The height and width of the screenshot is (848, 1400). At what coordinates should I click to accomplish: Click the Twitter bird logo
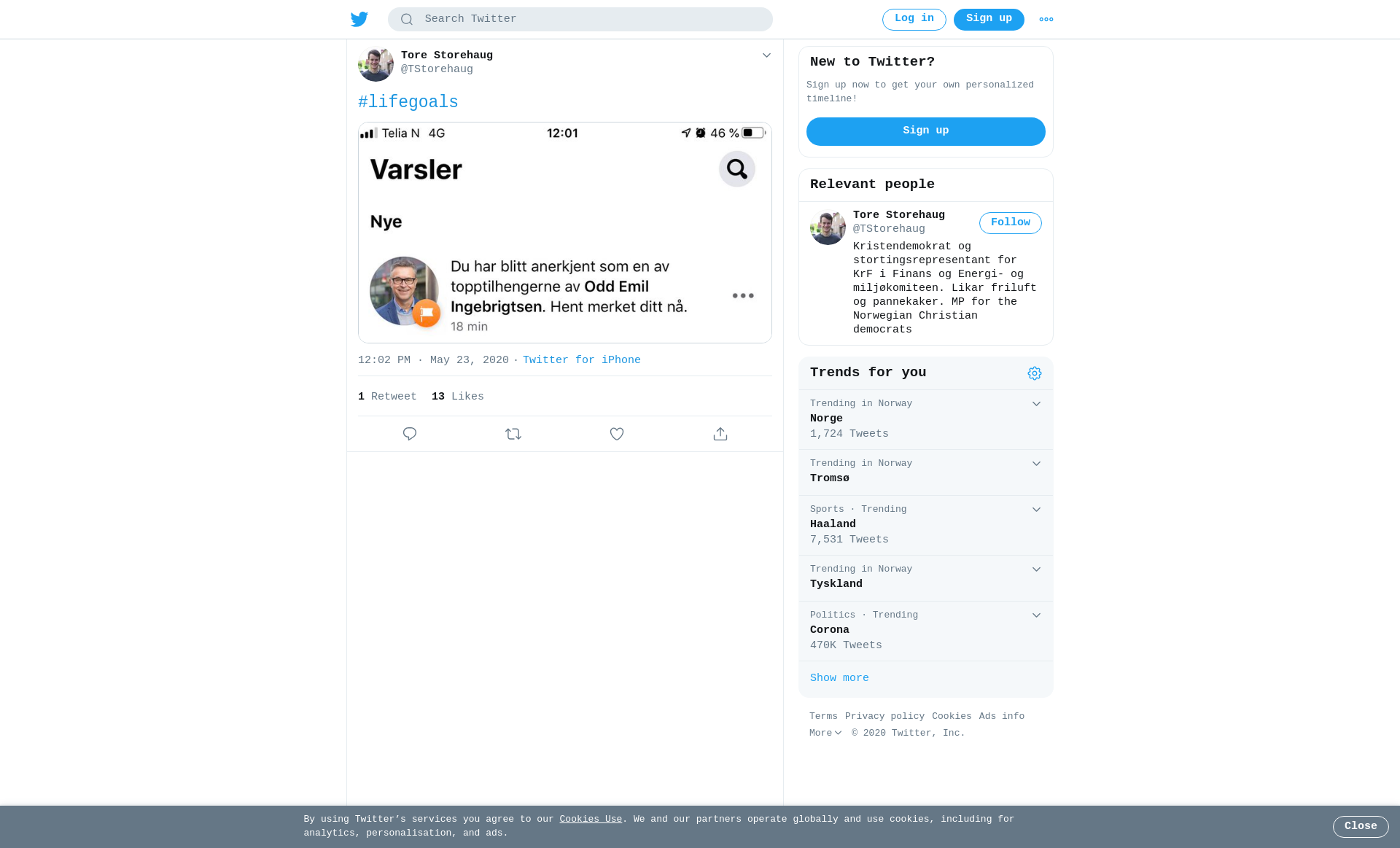point(359,20)
